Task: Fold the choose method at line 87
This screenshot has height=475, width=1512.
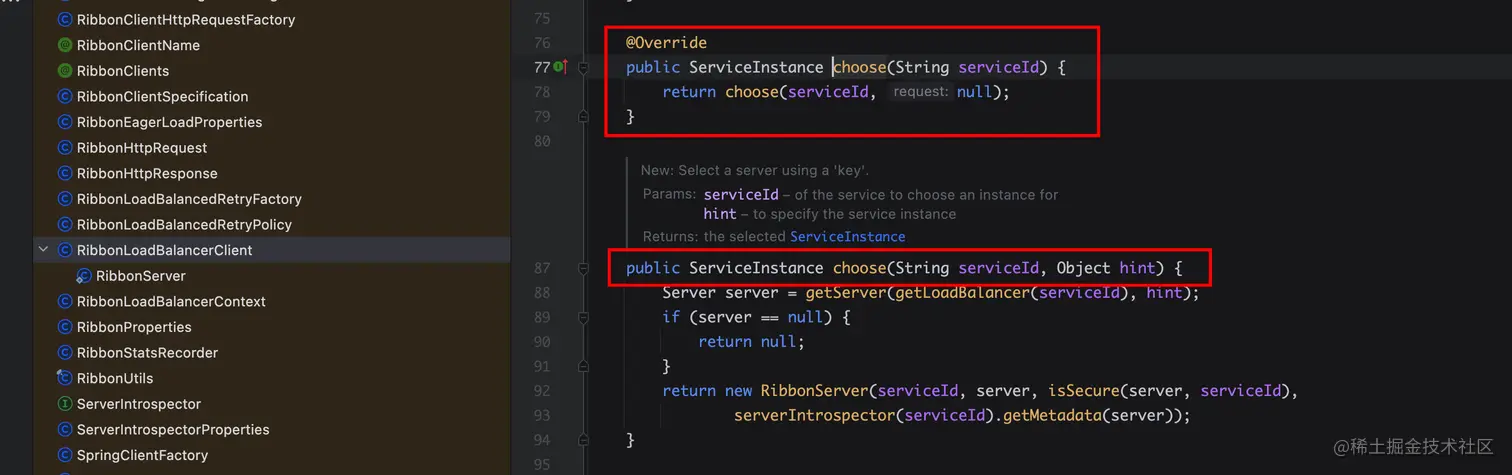Action: (584, 268)
